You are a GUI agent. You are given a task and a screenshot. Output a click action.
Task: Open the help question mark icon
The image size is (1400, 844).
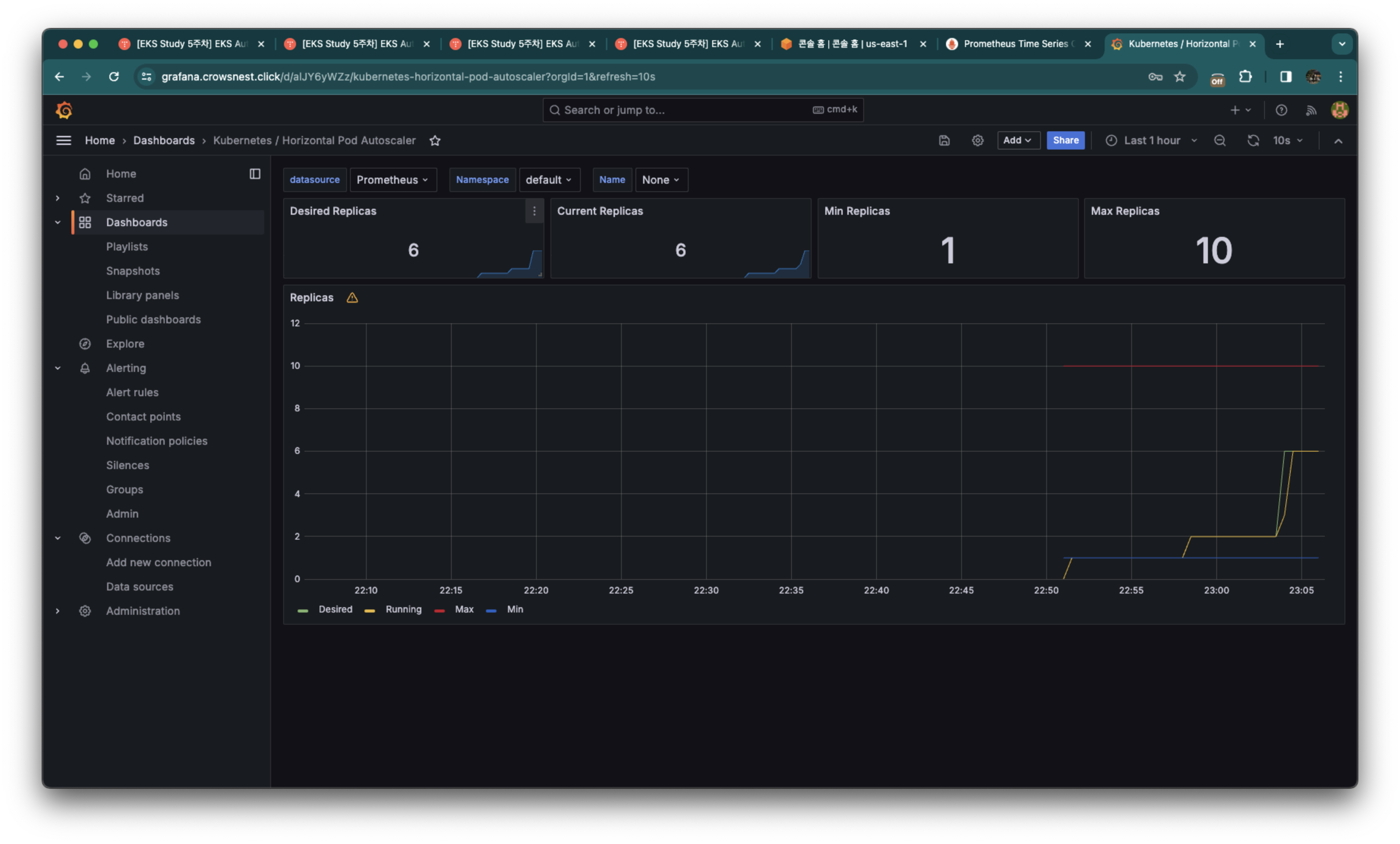tap(1281, 110)
